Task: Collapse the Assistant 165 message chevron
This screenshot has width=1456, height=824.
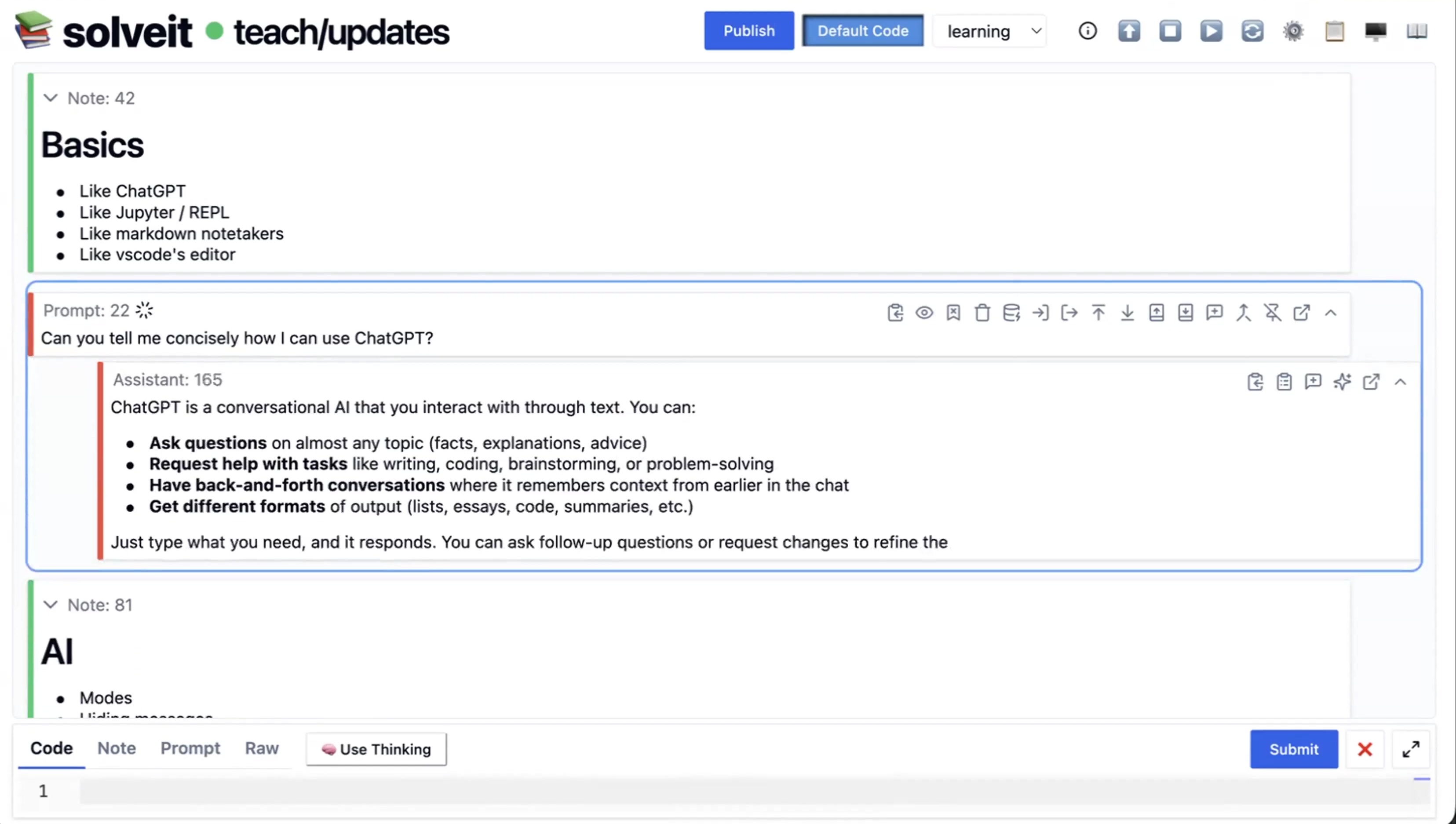Action: (x=1401, y=382)
